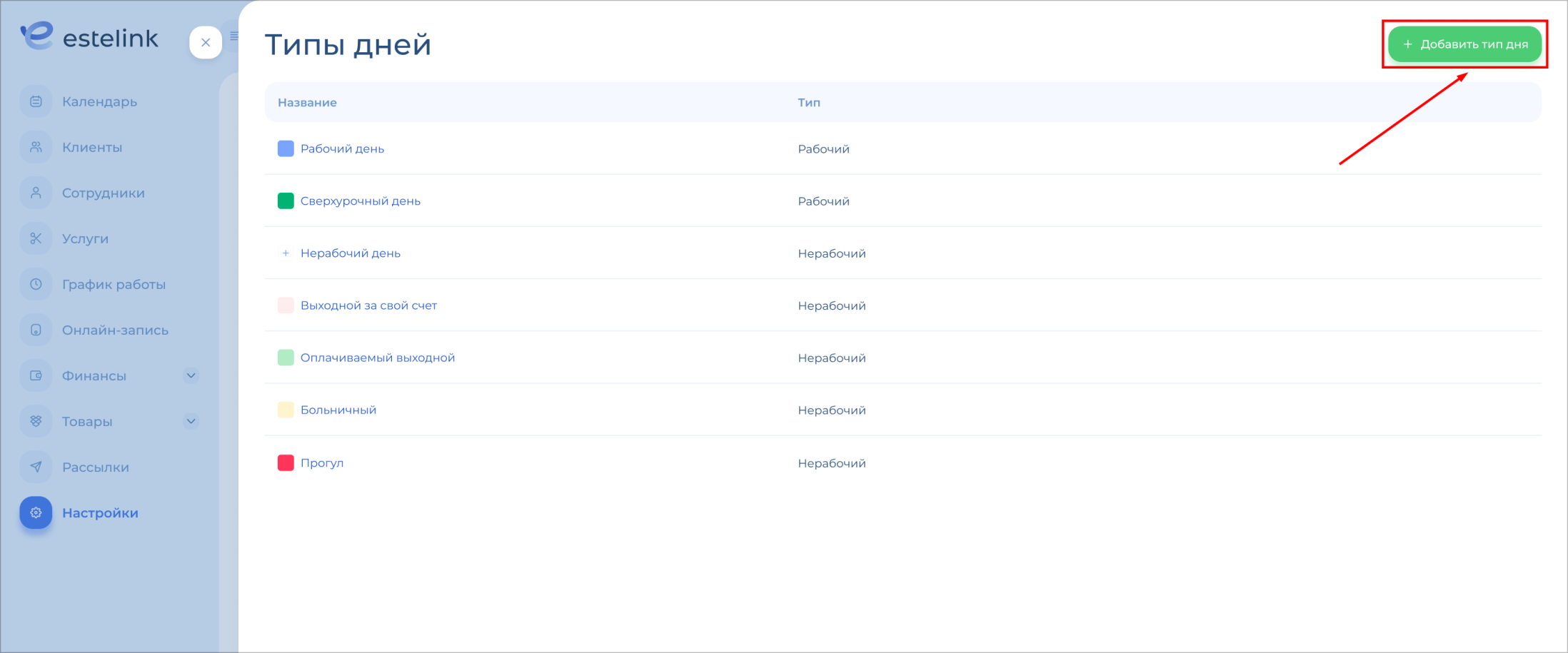Select Услуги in the sidebar
This screenshot has height=653, width=1568.
(x=85, y=238)
